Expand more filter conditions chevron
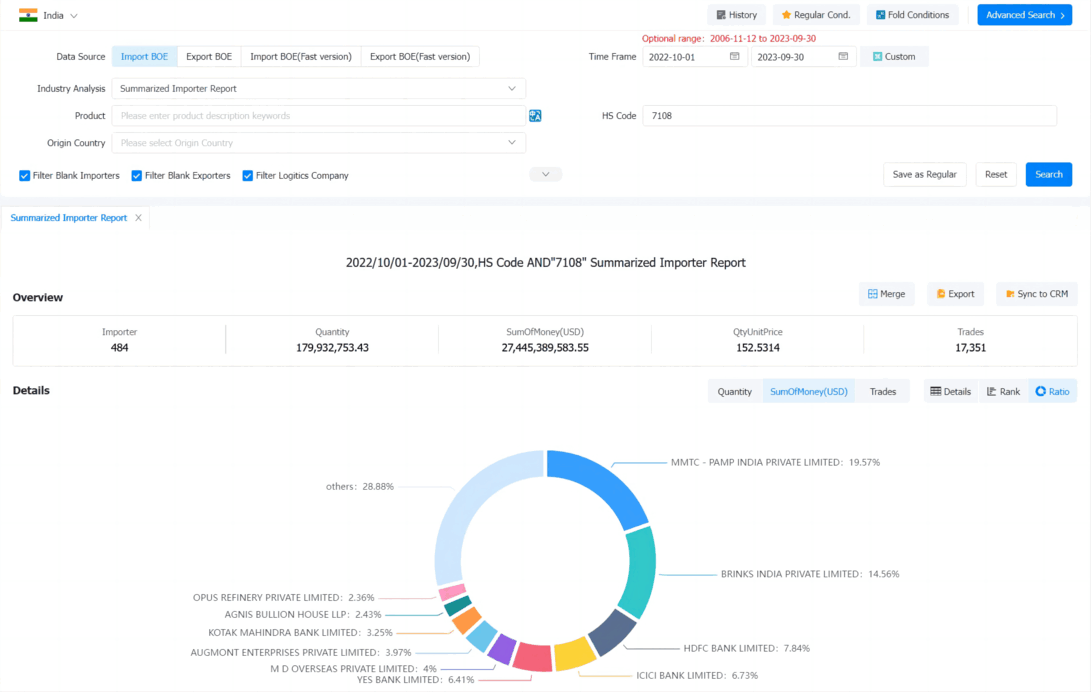 tap(546, 175)
